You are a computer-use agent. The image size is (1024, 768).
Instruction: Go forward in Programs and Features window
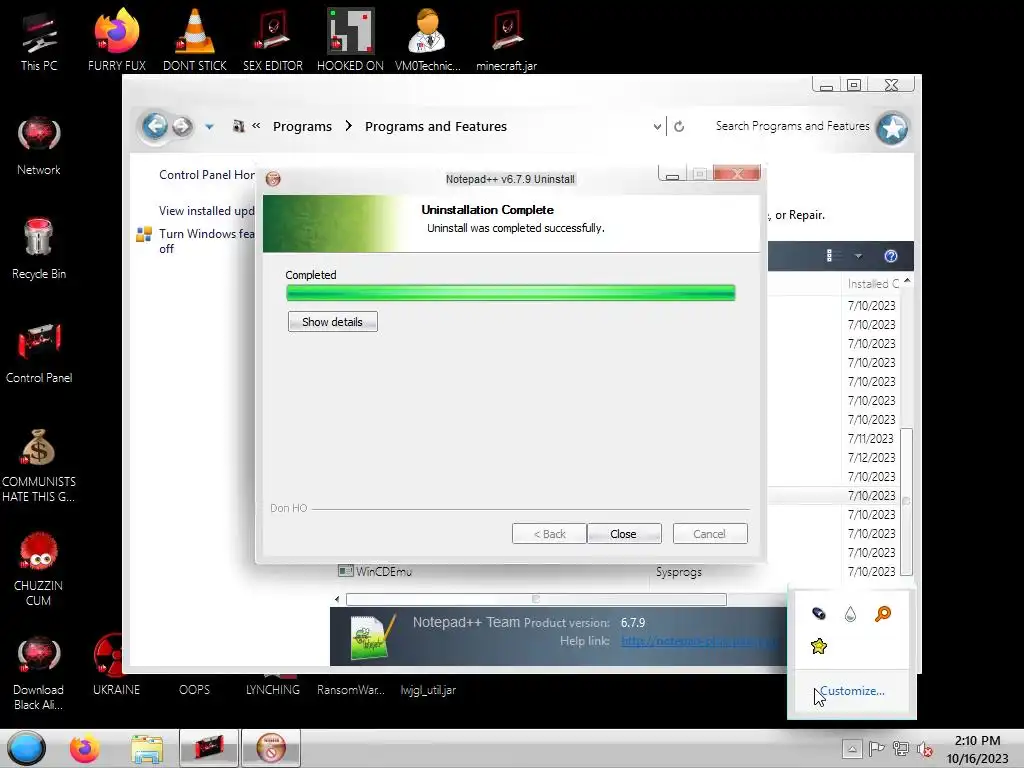[182, 126]
